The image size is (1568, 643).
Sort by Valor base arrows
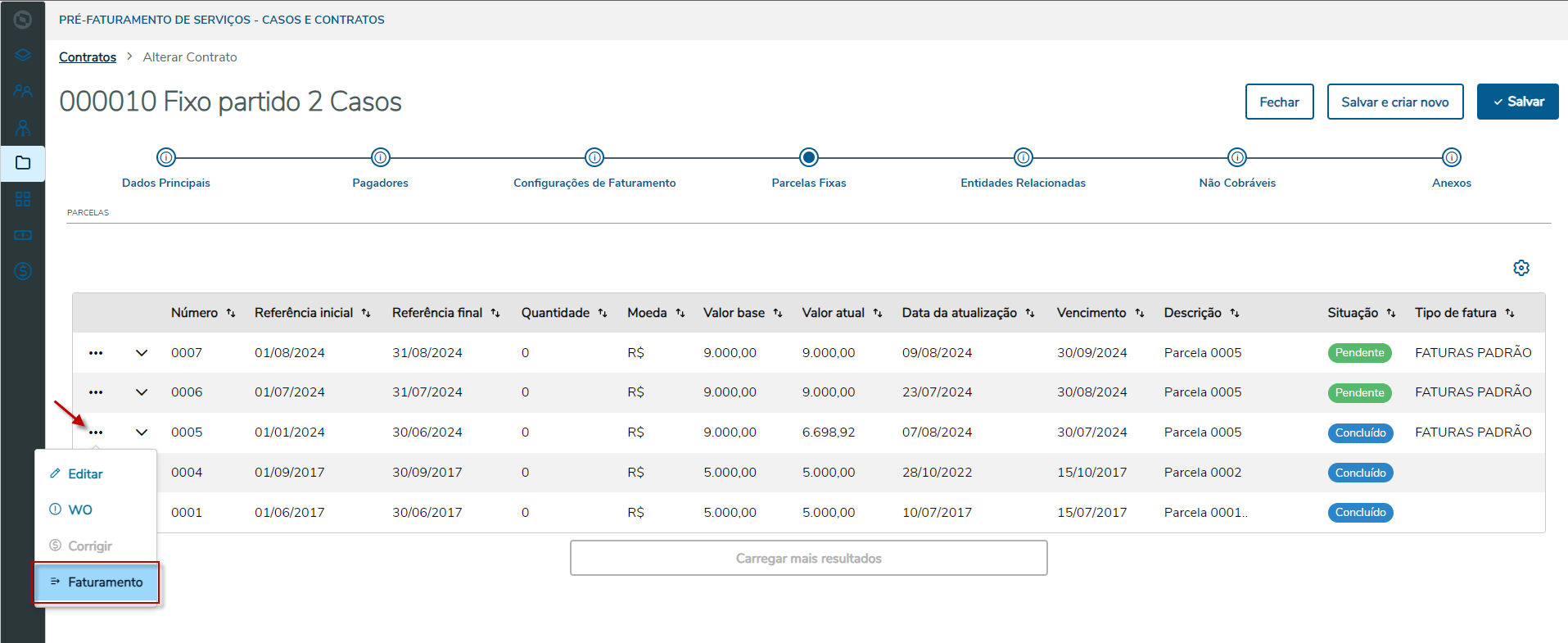pos(778,313)
